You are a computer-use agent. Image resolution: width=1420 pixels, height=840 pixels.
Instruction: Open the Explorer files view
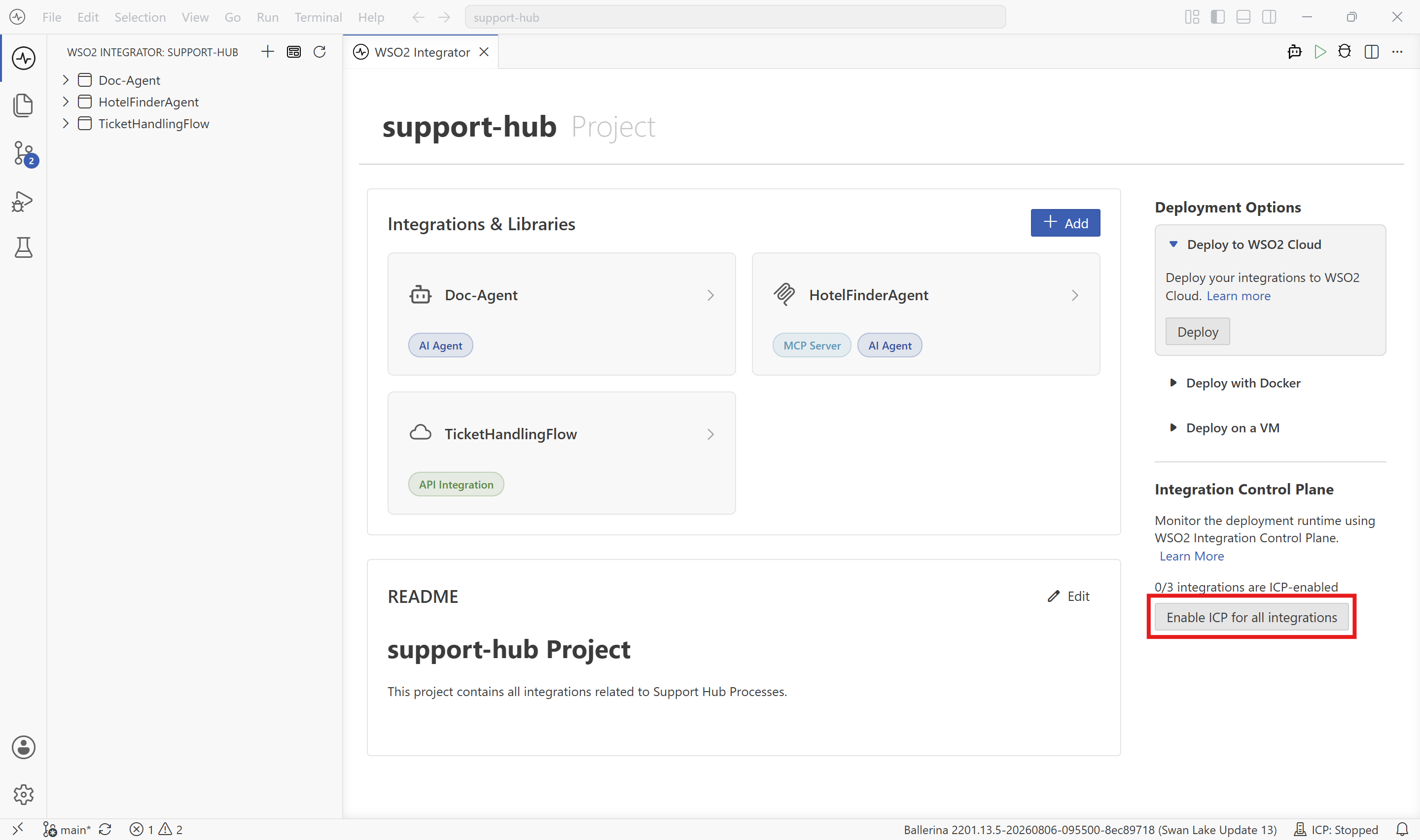(x=23, y=105)
